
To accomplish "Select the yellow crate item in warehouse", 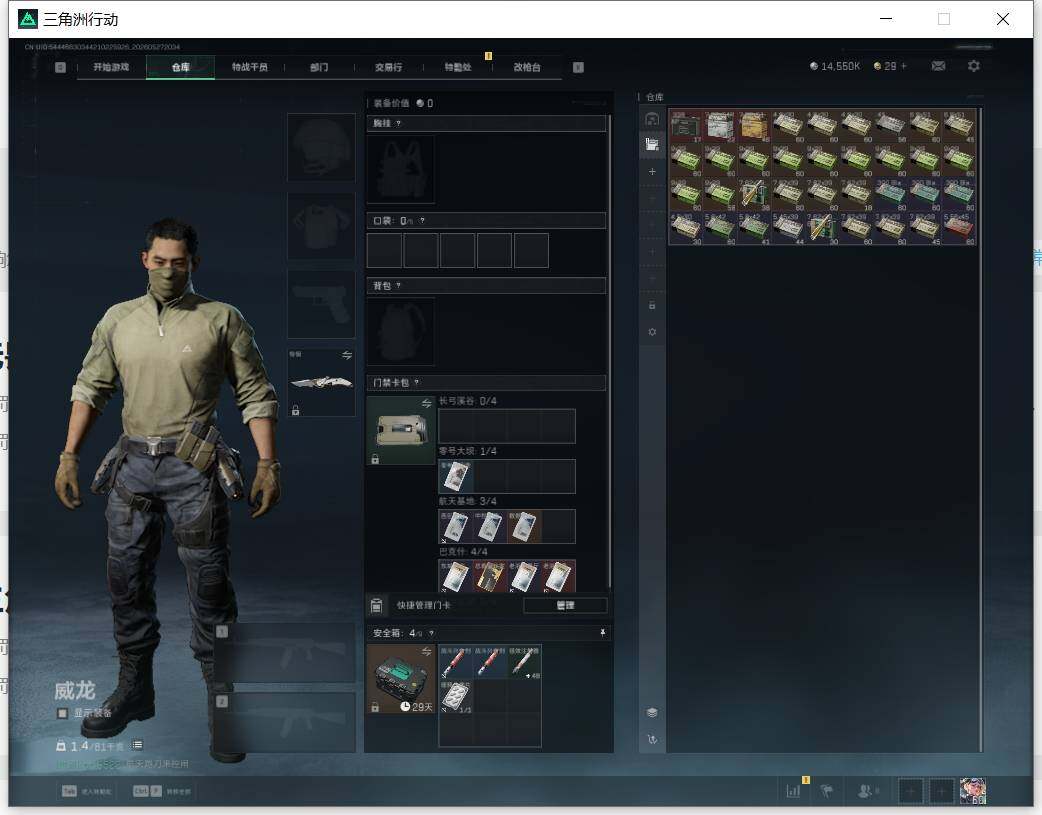I will [x=754, y=126].
